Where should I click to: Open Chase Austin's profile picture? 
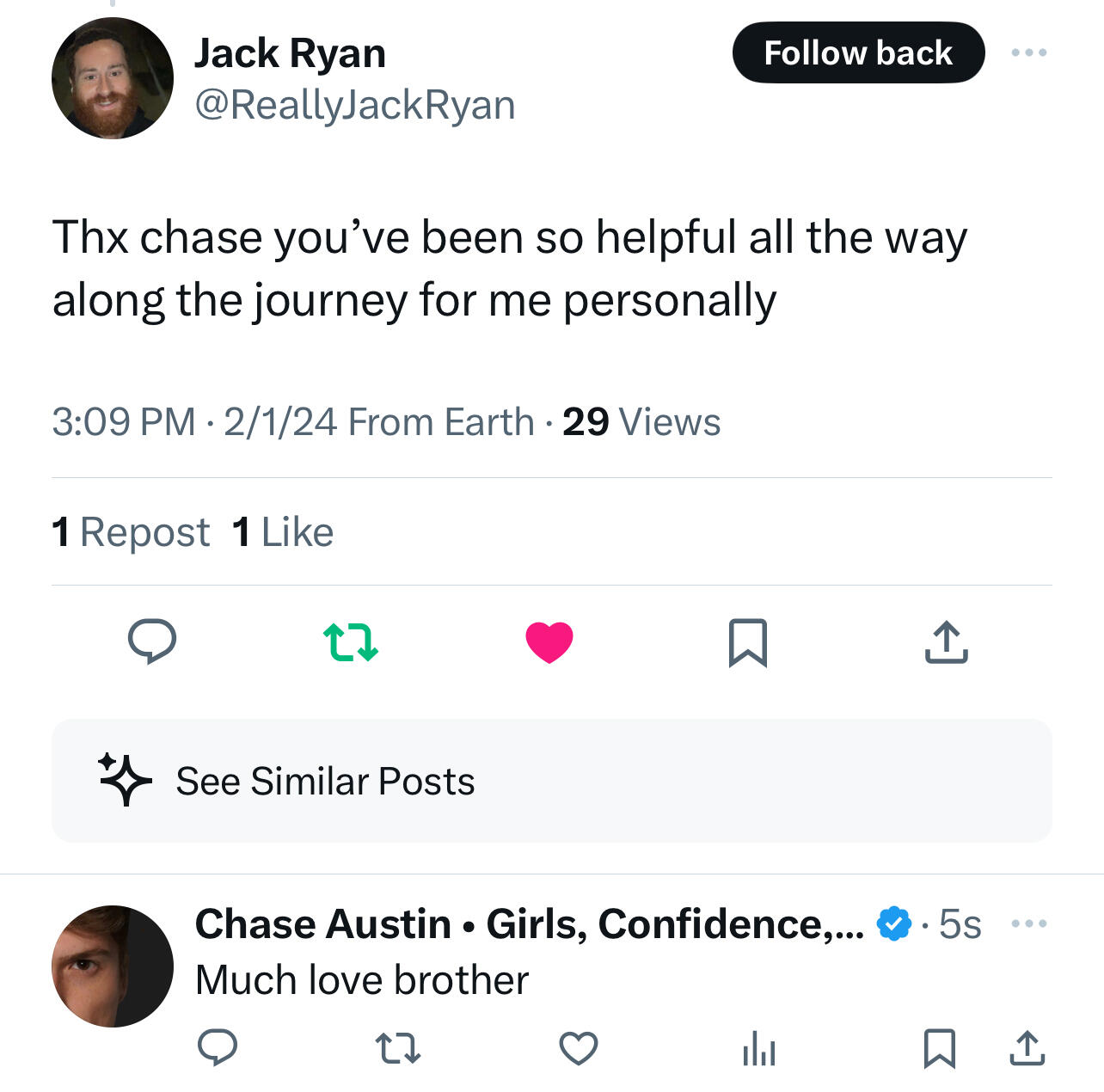[x=113, y=966]
